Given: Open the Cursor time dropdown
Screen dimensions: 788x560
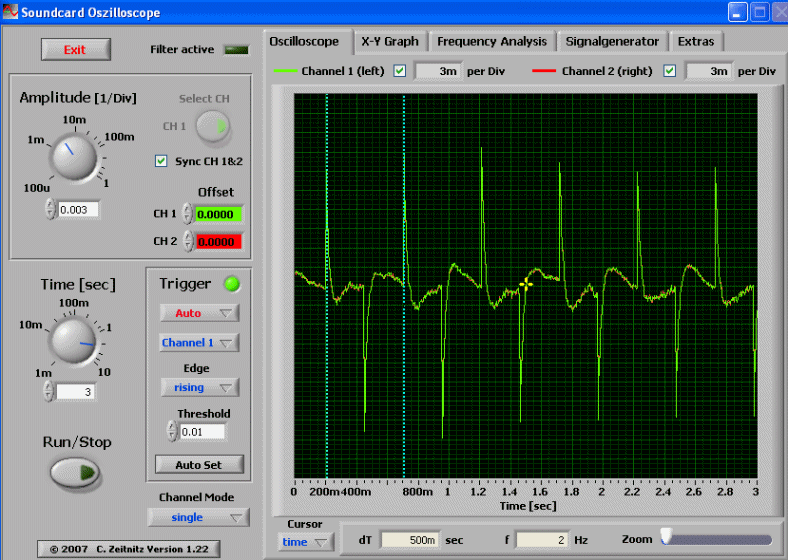Looking at the screenshot, I should (x=305, y=542).
